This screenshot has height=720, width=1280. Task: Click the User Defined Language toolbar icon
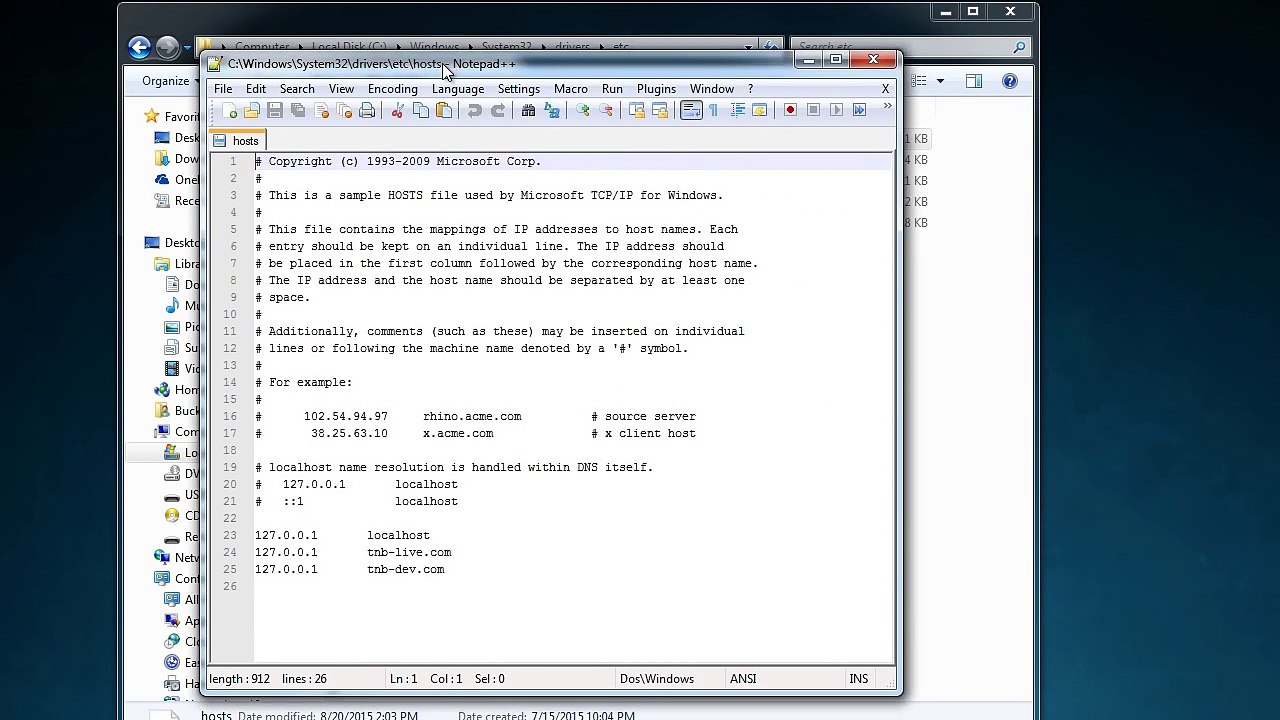click(759, 110)
